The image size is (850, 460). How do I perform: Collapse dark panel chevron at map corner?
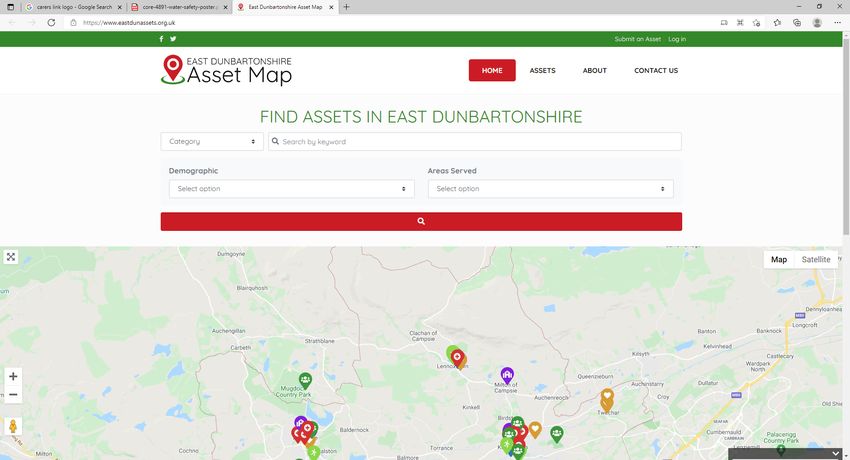(835, 453)
